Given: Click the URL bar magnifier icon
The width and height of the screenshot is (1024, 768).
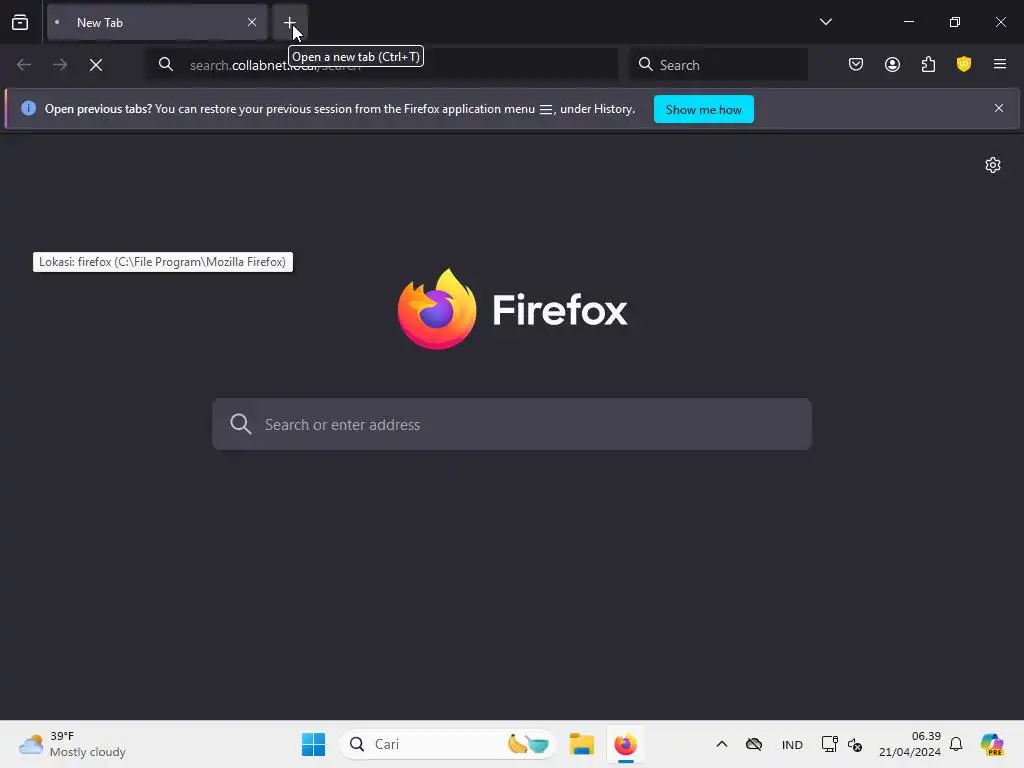Looking at the screenshot, I should tap(166, 64).
